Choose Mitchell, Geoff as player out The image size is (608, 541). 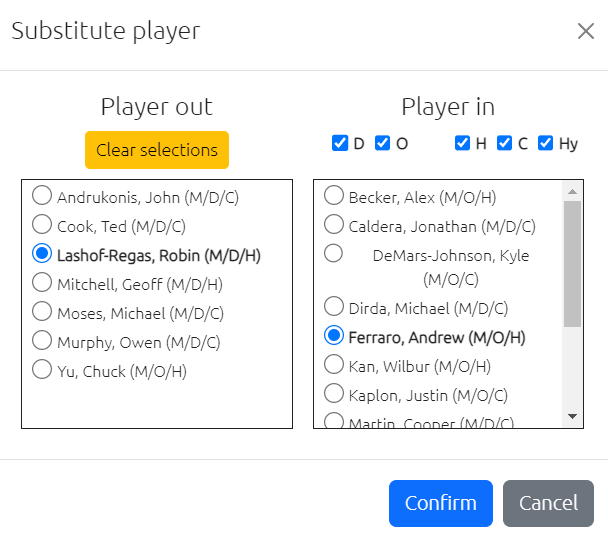tap(42, 282)
